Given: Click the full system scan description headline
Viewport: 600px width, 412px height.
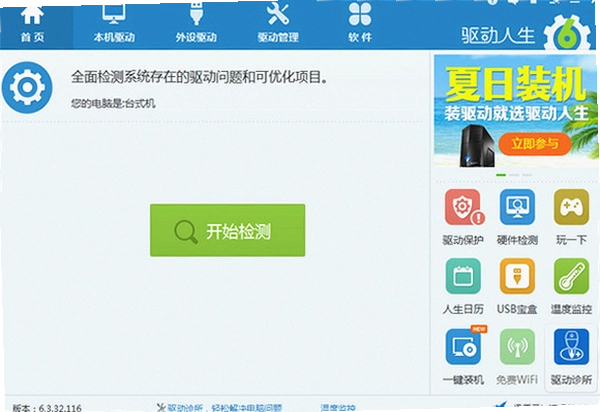Looking at the screenshot, I should pos(199,77).
